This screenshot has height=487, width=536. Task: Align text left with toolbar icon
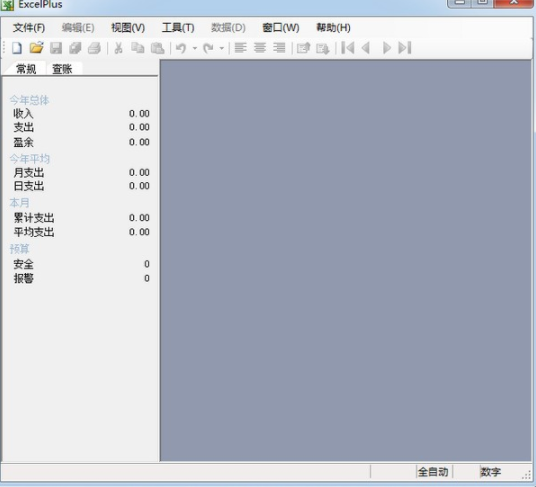pos(240,48)
